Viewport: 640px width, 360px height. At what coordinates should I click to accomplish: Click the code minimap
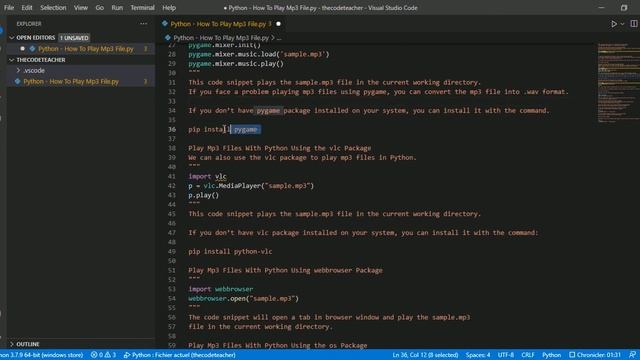coord(618,82)
